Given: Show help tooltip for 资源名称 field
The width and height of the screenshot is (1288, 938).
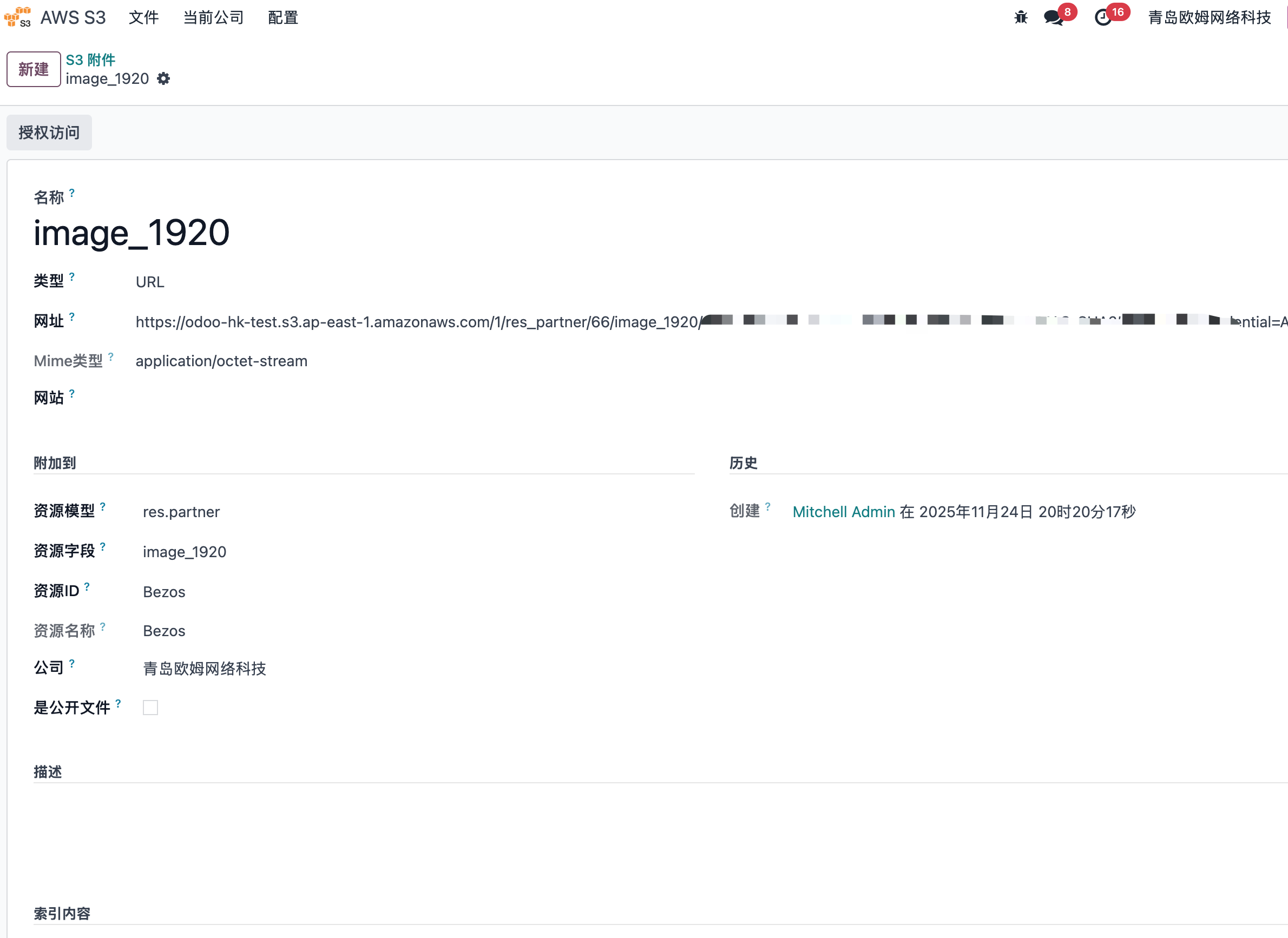Looking at the screenshot, I should 103,627.
